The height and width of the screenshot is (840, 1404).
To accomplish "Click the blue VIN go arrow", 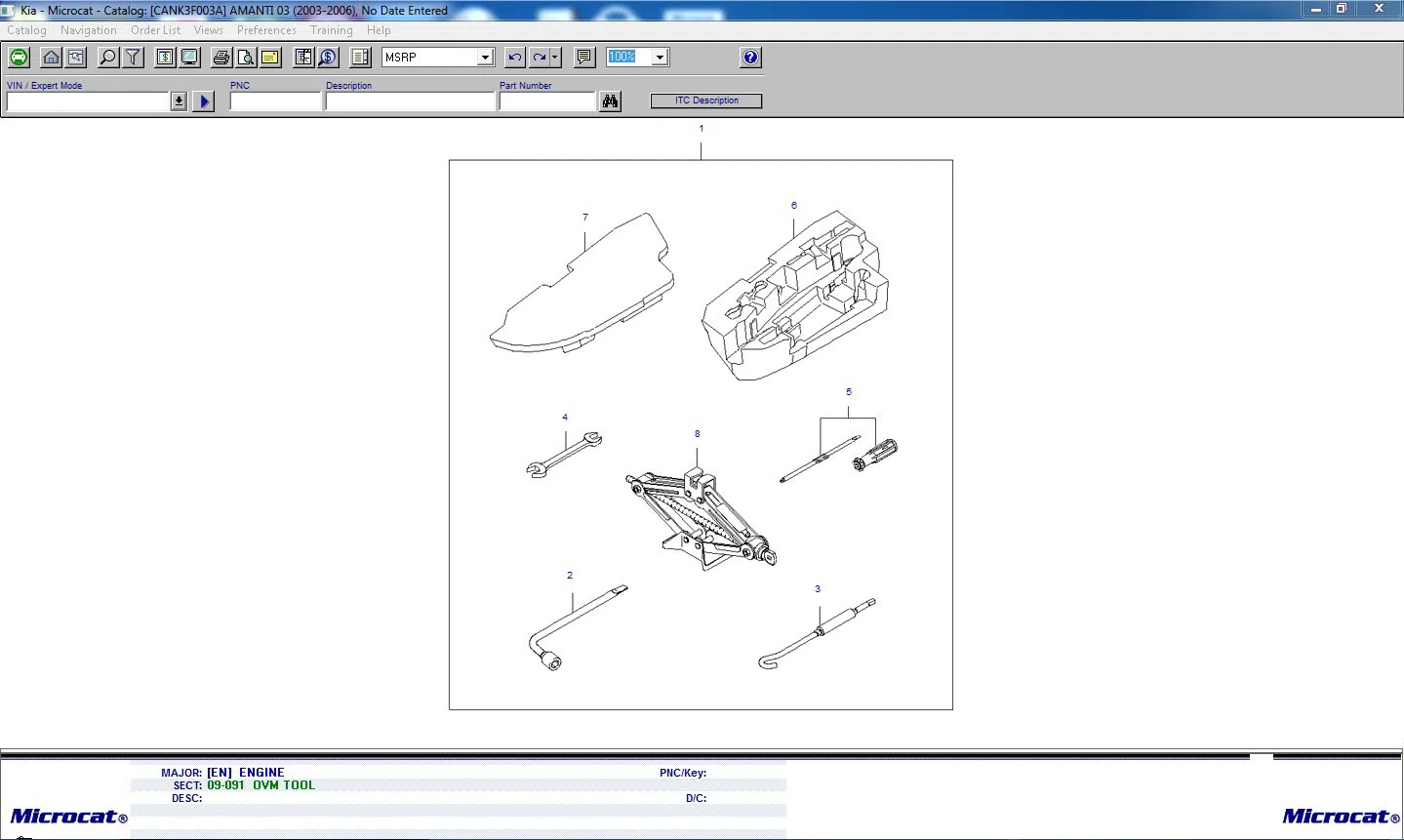I will [x=203, y=101].
